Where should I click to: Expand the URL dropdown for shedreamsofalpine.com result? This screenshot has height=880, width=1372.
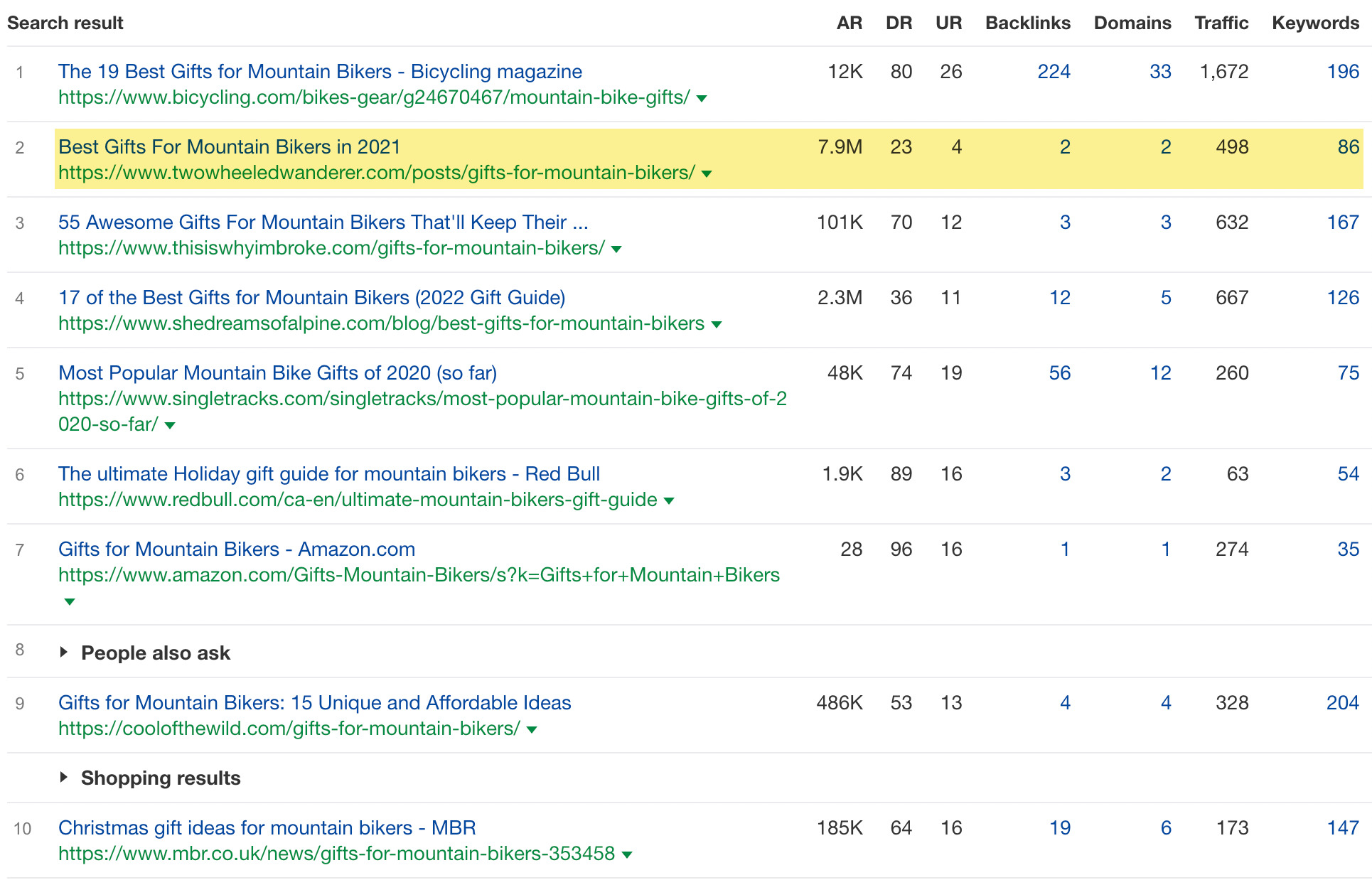pyautogui.click(x=718, y=323)
